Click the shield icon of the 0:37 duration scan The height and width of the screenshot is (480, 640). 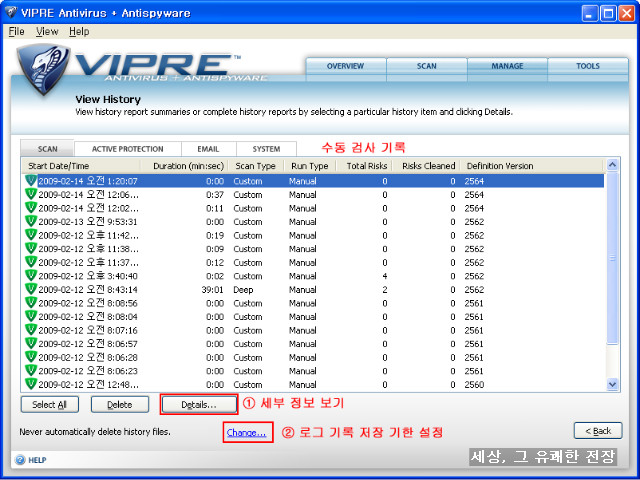[x=31, y=194]
